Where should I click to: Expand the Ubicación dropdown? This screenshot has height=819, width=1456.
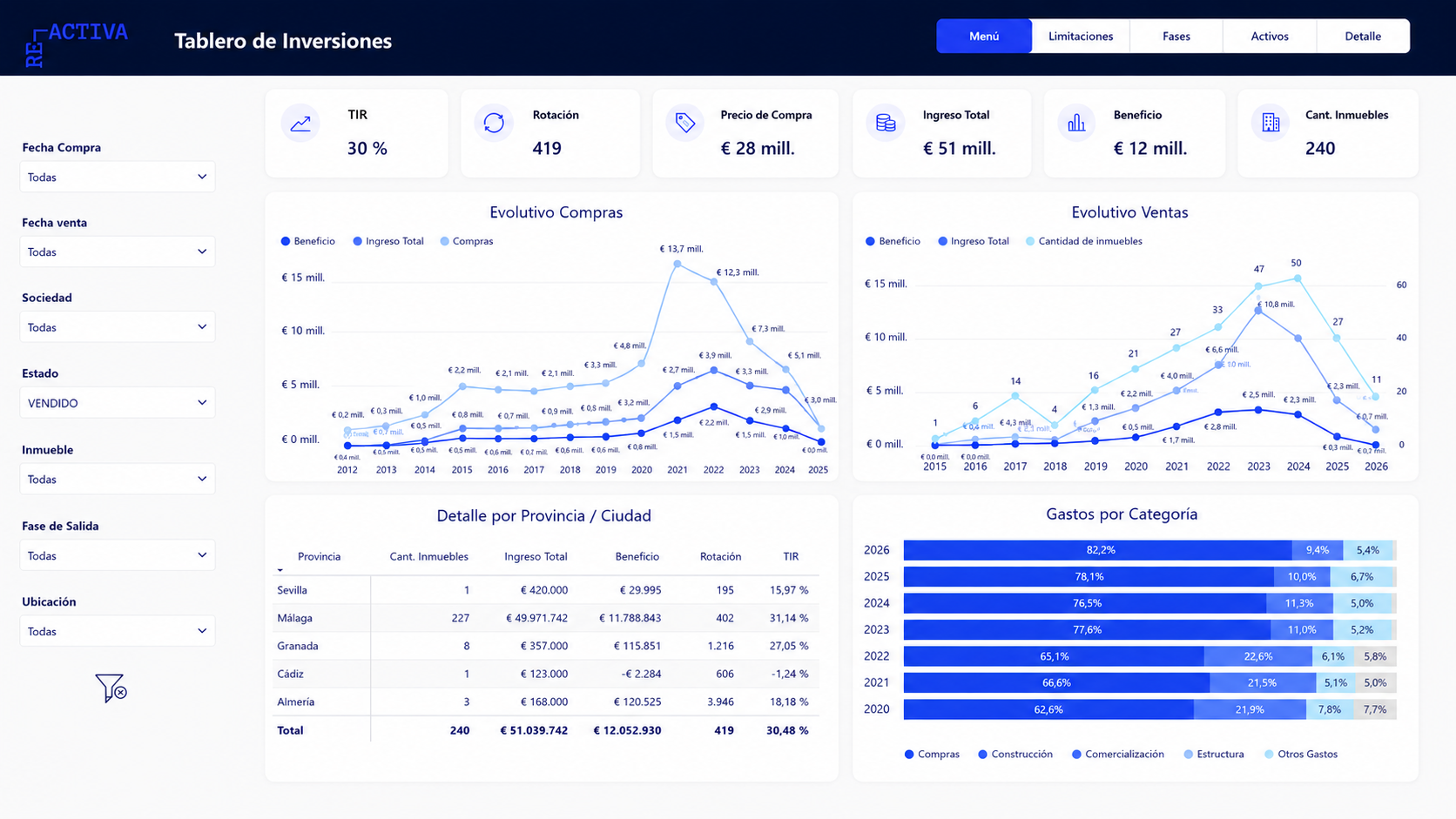pyautogui.click(x=118, y=631)
